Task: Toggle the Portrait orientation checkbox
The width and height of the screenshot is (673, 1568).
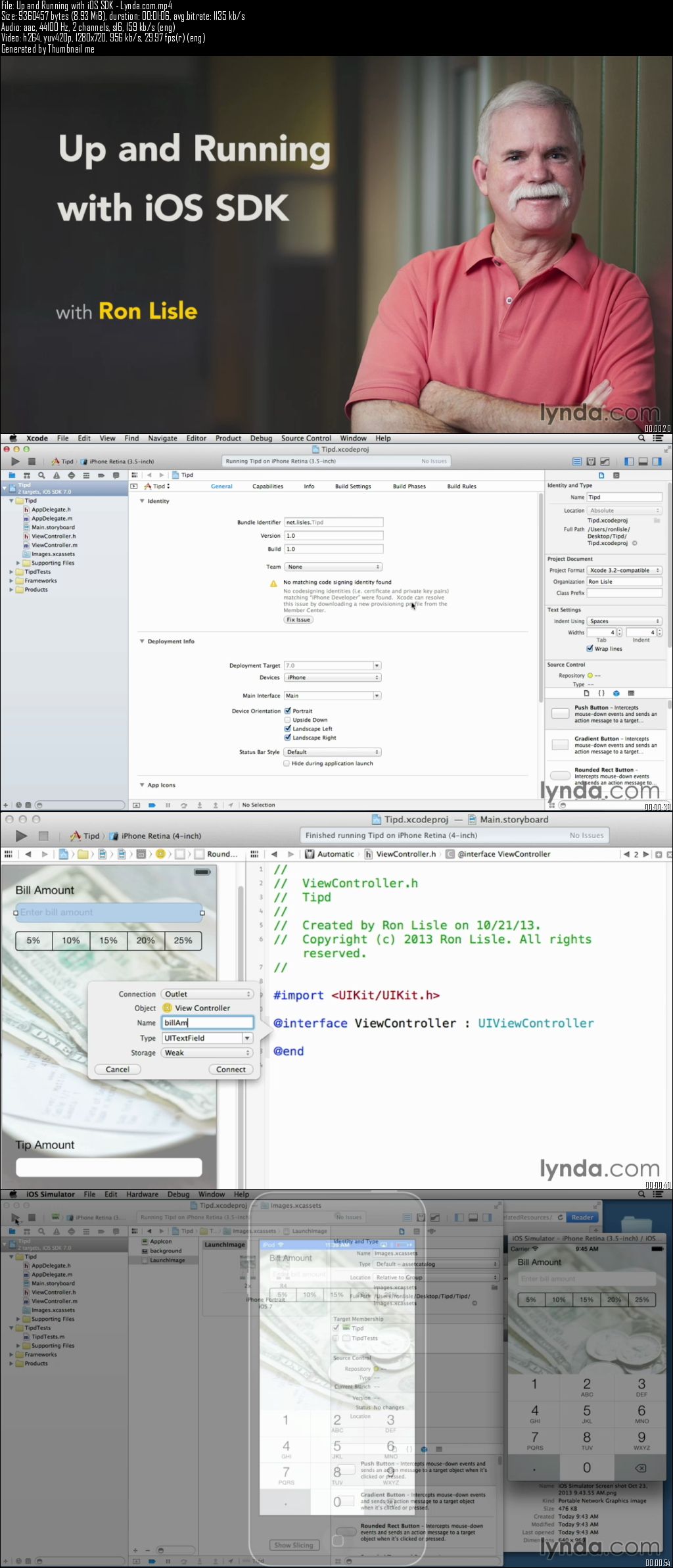Action: click(x=287, y=711)
